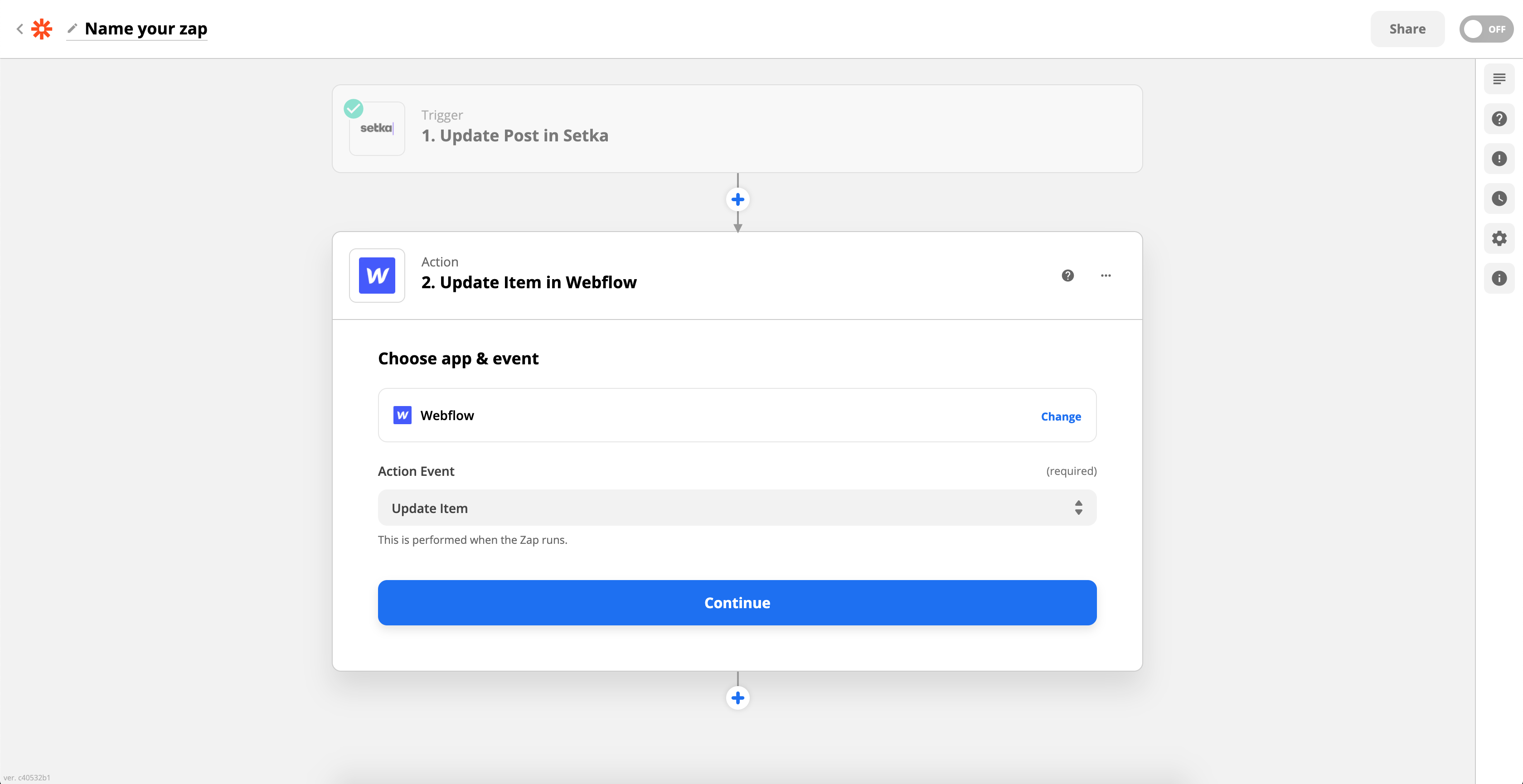1523x784 pixels.
Task: Open the notes panel in the right sidebar
Action: click(1499, 78)
